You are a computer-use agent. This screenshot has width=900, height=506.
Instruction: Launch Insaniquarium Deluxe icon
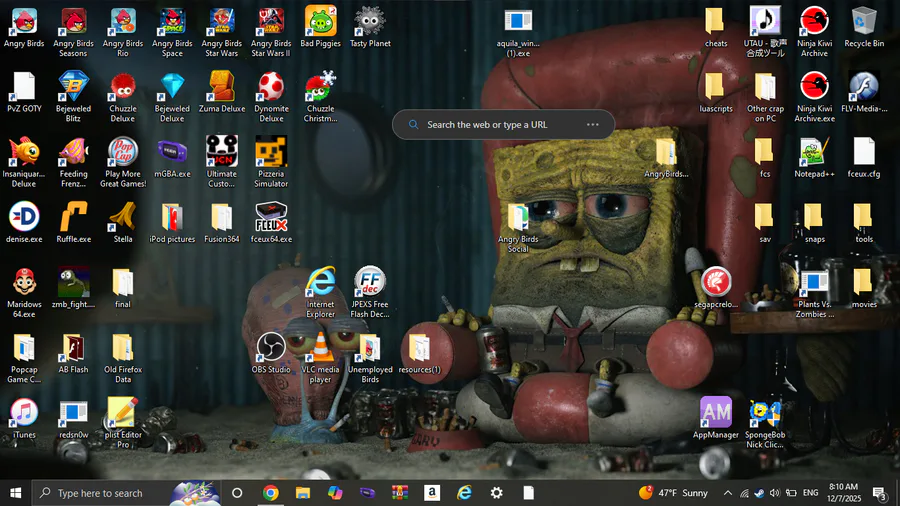point(24,162)
